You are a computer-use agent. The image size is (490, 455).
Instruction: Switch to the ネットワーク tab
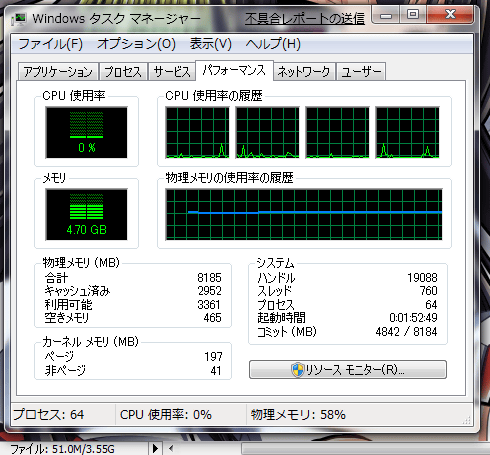[x=304, y=72]
